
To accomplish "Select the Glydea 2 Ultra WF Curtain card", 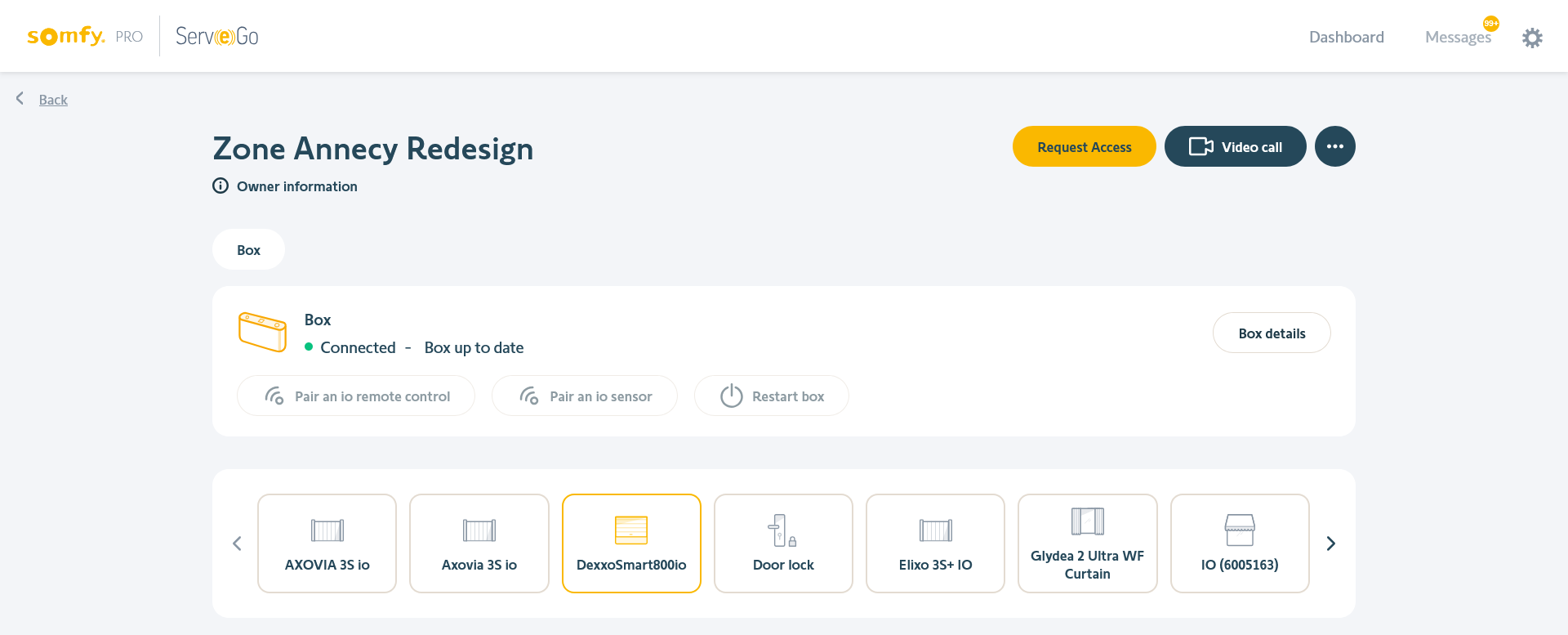I will click(x=1087, y=543).
